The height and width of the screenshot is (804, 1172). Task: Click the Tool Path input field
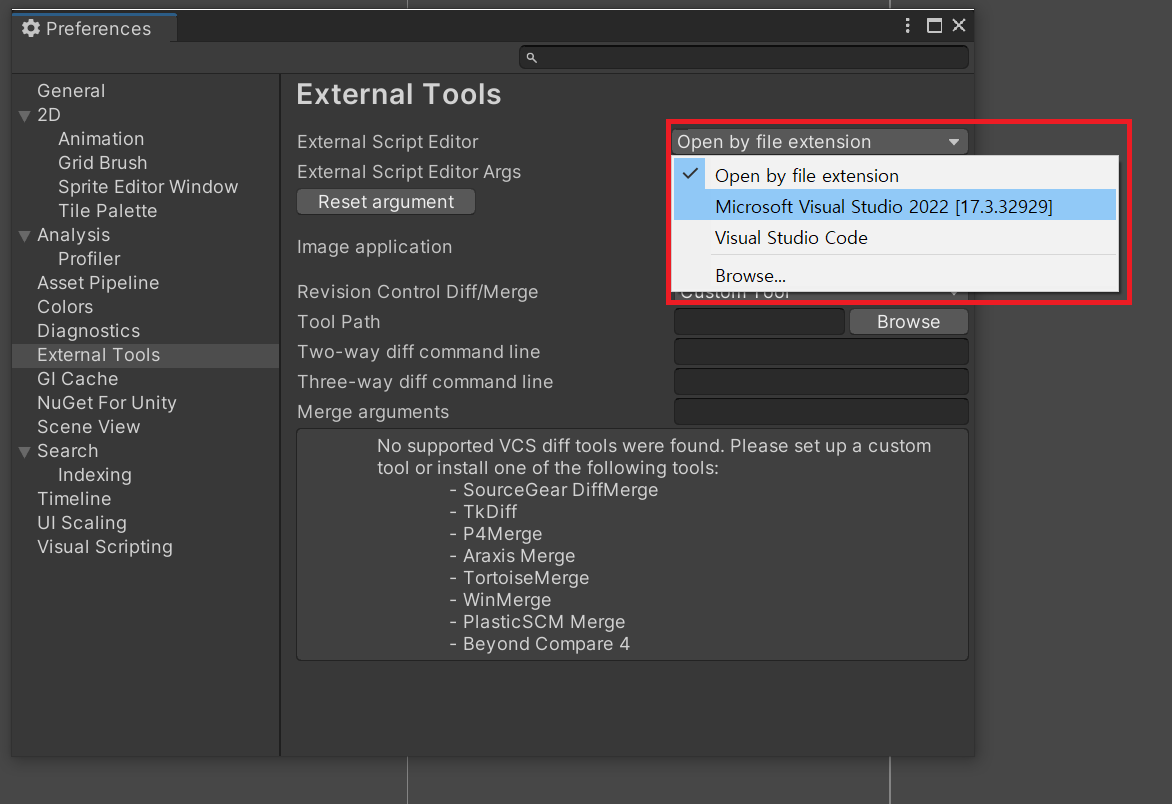coord(759,322)
